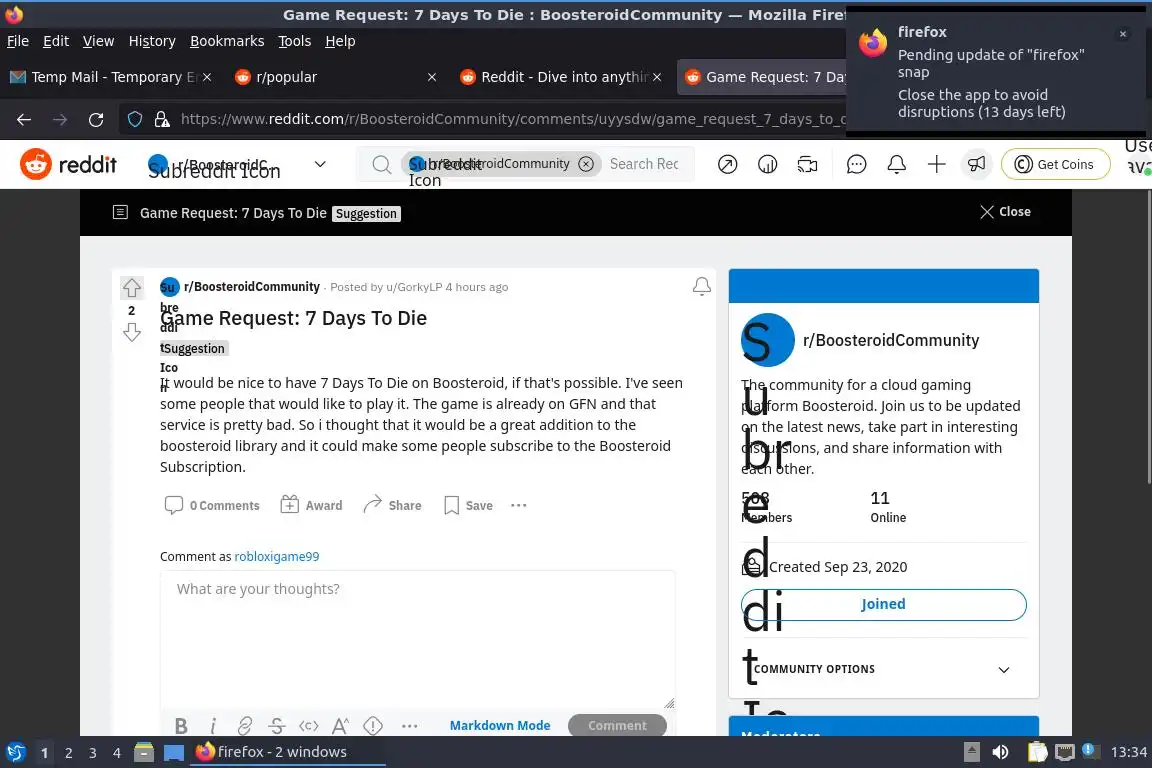The height and width of the screenshot is (768, 1152).
Task: Reload the page
Action: click(x=96, y=120)
